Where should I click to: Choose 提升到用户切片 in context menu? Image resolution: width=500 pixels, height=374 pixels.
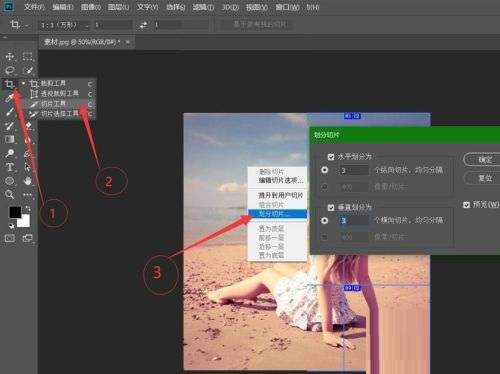click(277, 195)
